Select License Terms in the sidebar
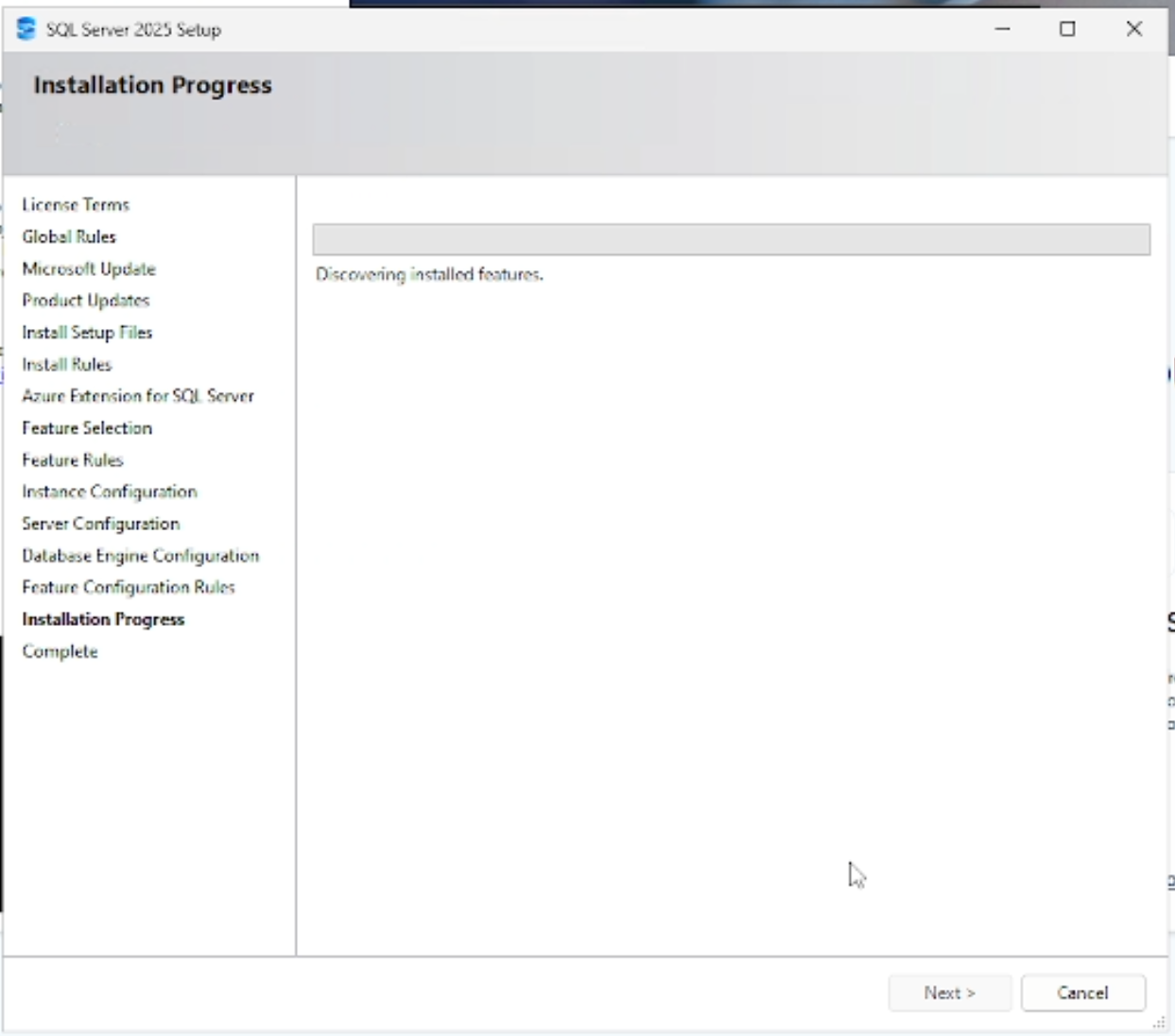This screenshot has height=1036, width=1175. click(76, 204)
